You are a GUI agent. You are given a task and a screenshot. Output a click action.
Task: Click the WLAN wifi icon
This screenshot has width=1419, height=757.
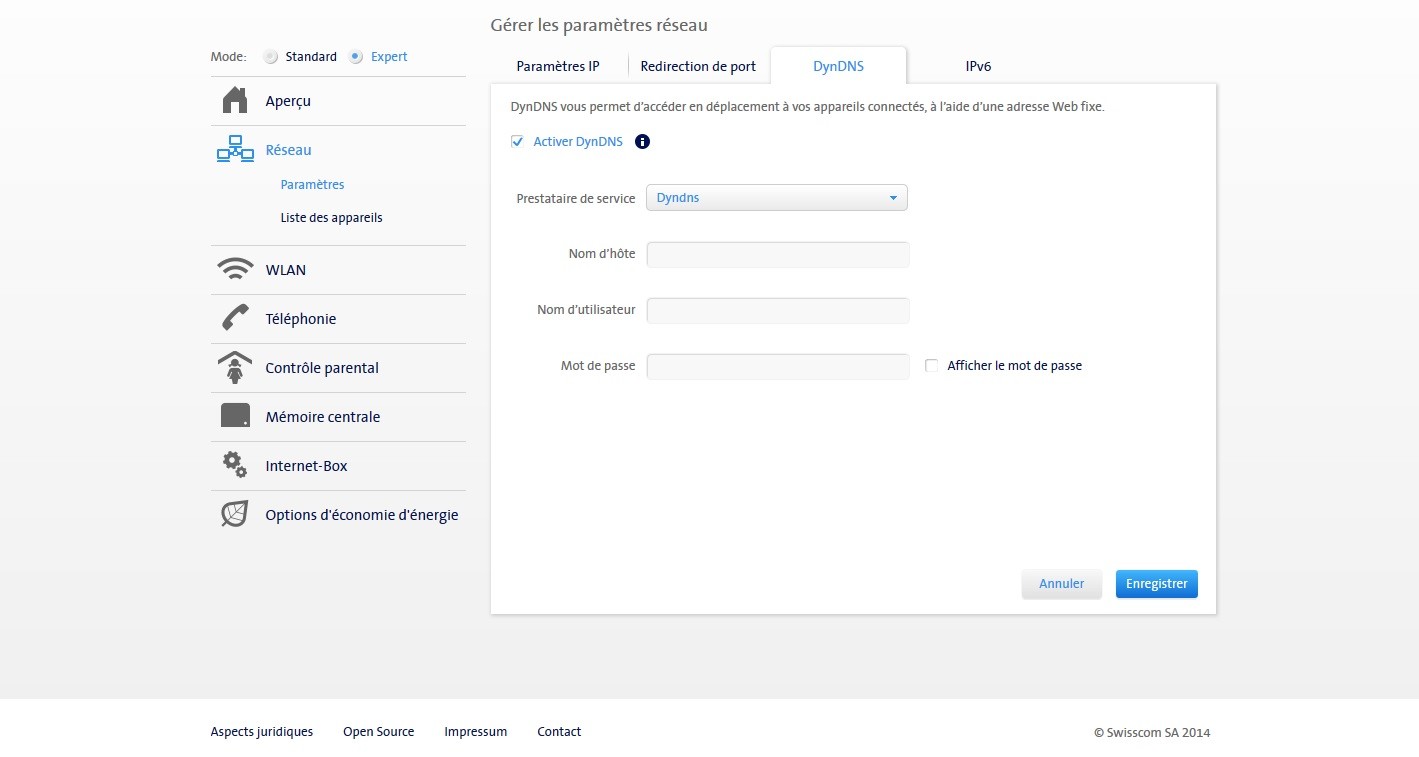pyautogui.click(x=235, y=270)
